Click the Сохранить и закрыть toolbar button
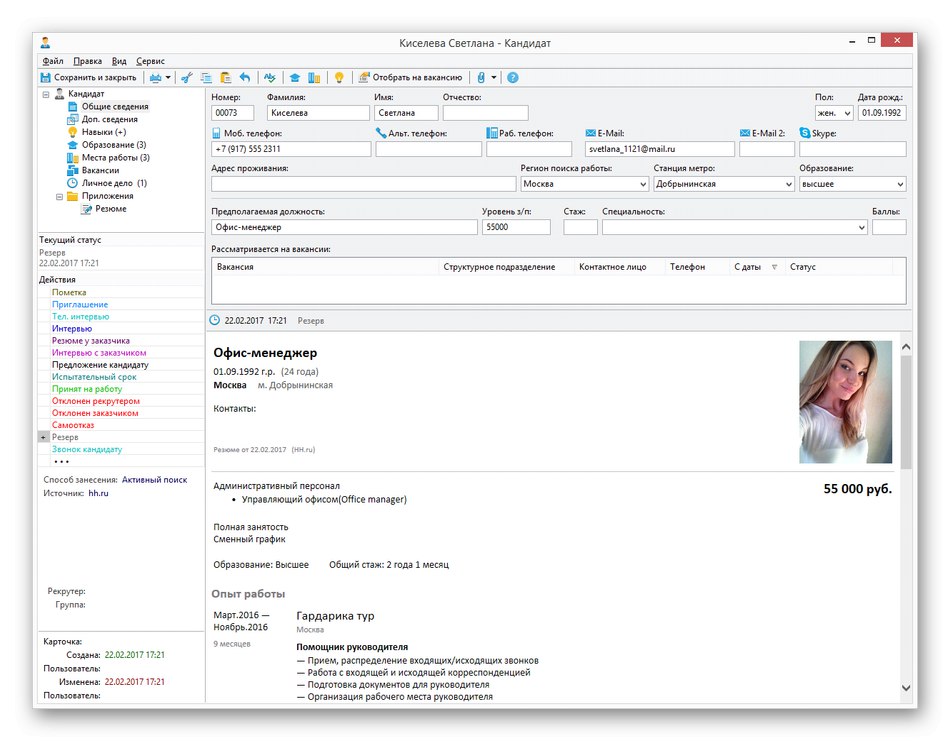950x741 pixels. click(x=88, y=78)
